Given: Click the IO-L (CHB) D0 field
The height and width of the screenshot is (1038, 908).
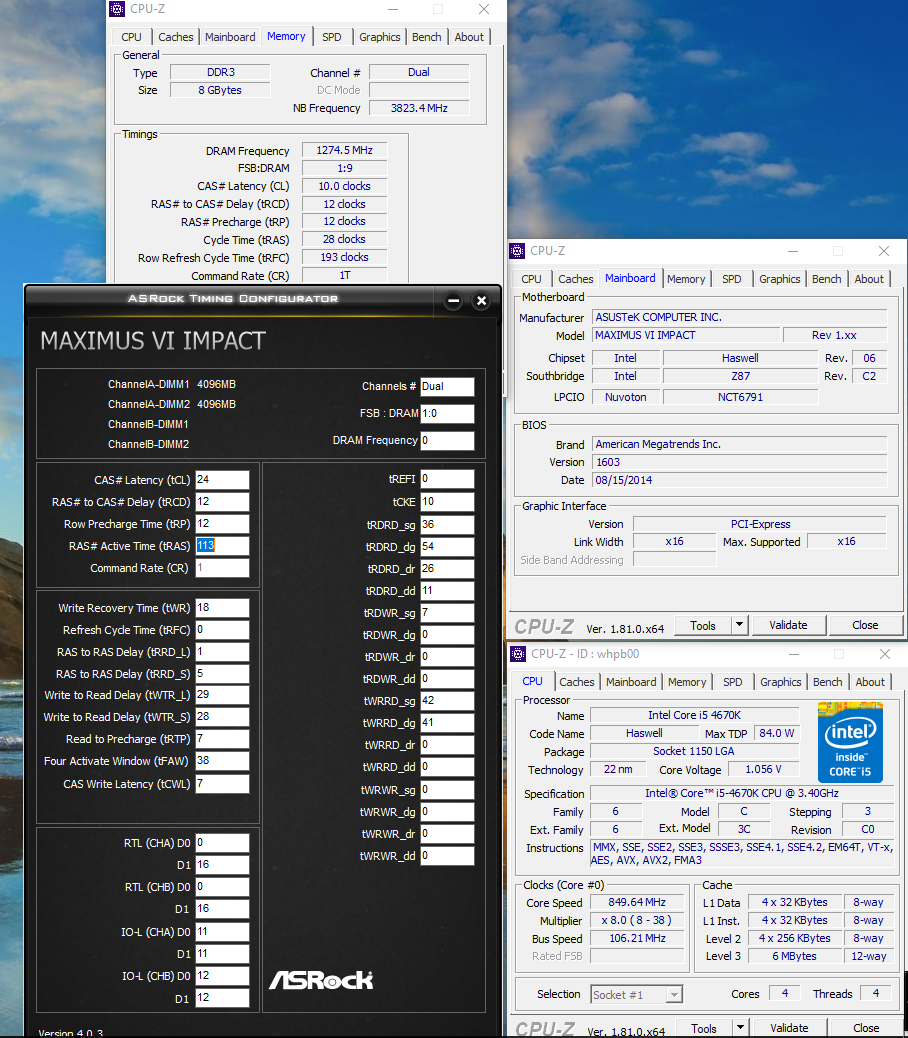Looking at the screenshot, I should pyautogui.click(x=222, y=976).
